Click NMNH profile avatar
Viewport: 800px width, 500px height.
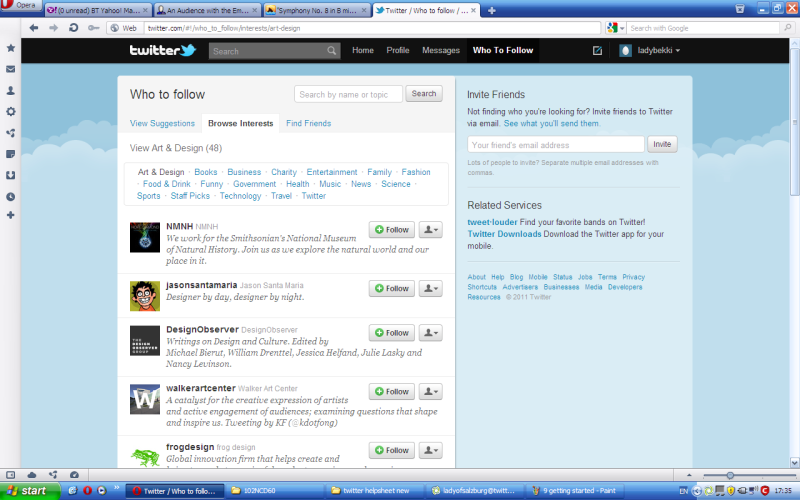(x=145, y=237)
